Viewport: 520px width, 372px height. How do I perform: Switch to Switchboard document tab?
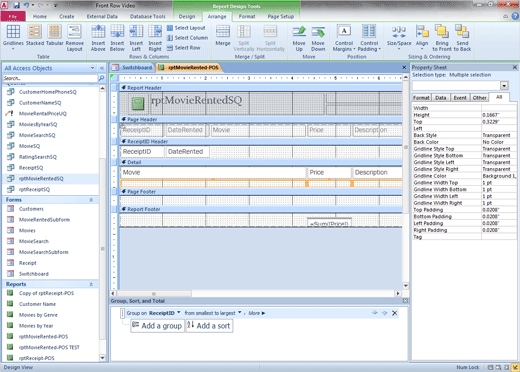click(133, 68)
